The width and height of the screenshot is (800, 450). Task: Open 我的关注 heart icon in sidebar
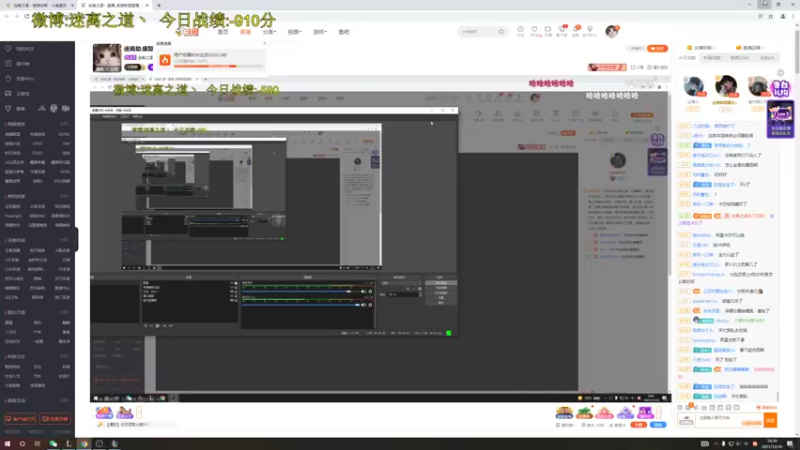(x=8, y=48)
